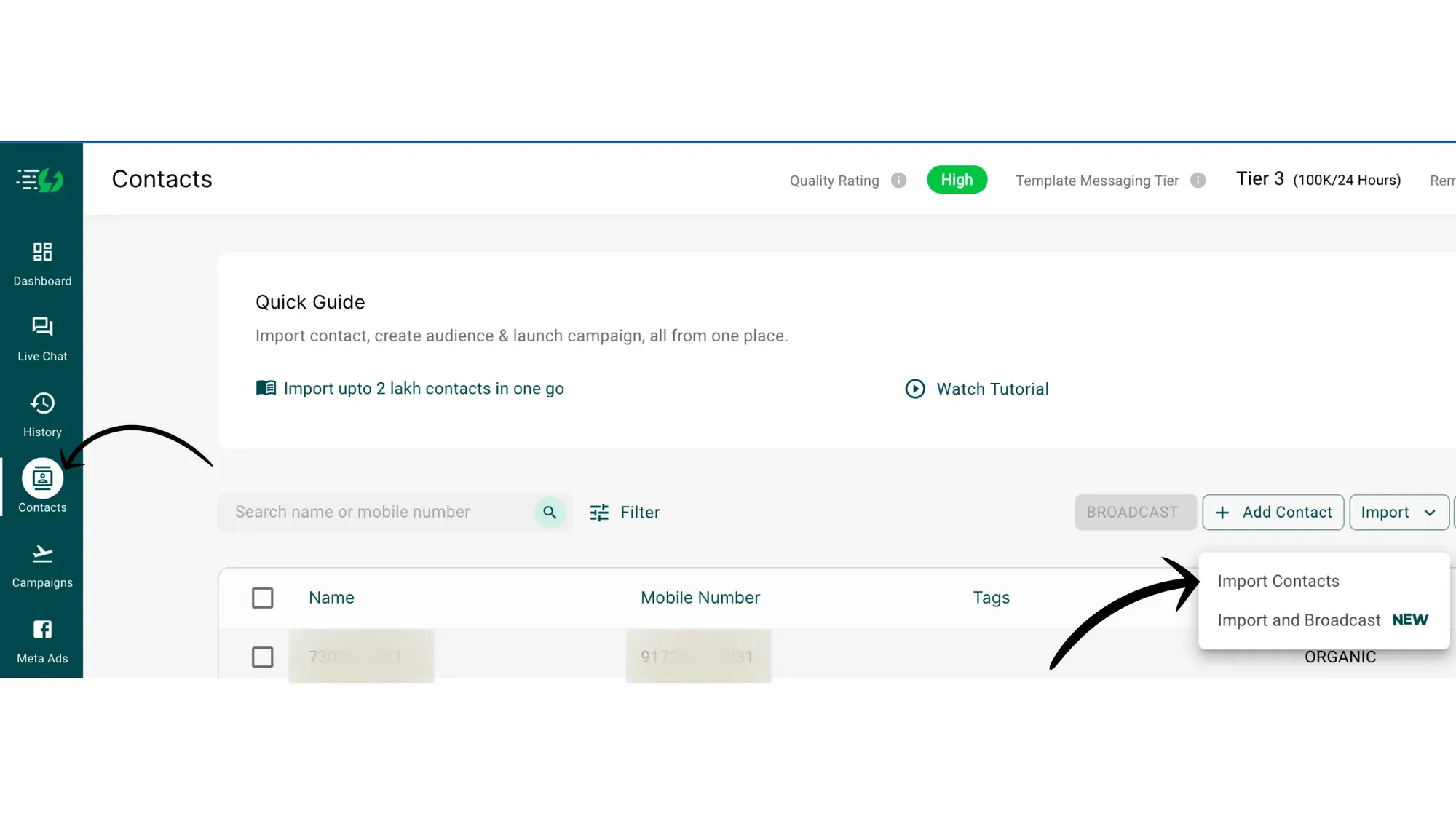Image resolution: width=1456 pixels, height=819 pixels.
Task: Select Import and Broadcast menu option
Action: (x=1299, y=620)
